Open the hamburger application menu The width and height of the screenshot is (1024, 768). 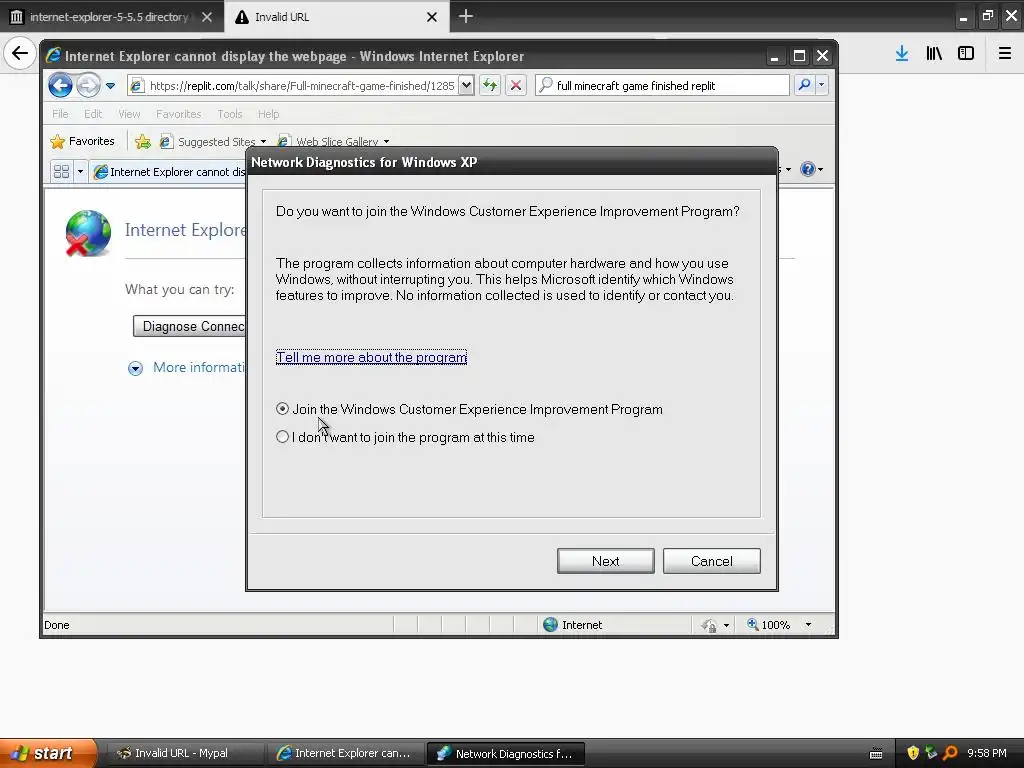(x=1004, y=53)
